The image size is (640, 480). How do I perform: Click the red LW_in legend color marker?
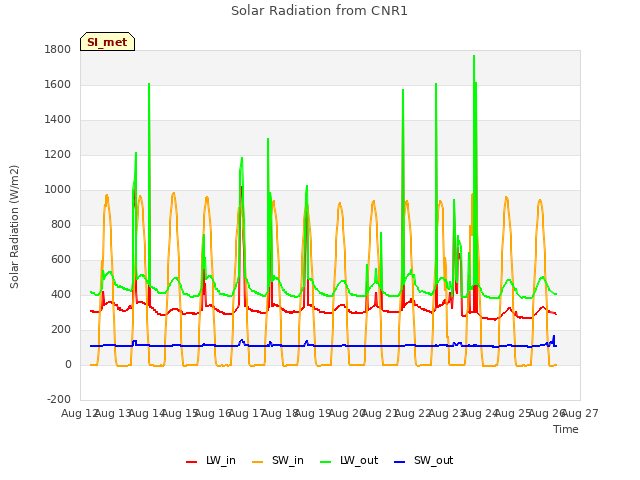point(191,462)
